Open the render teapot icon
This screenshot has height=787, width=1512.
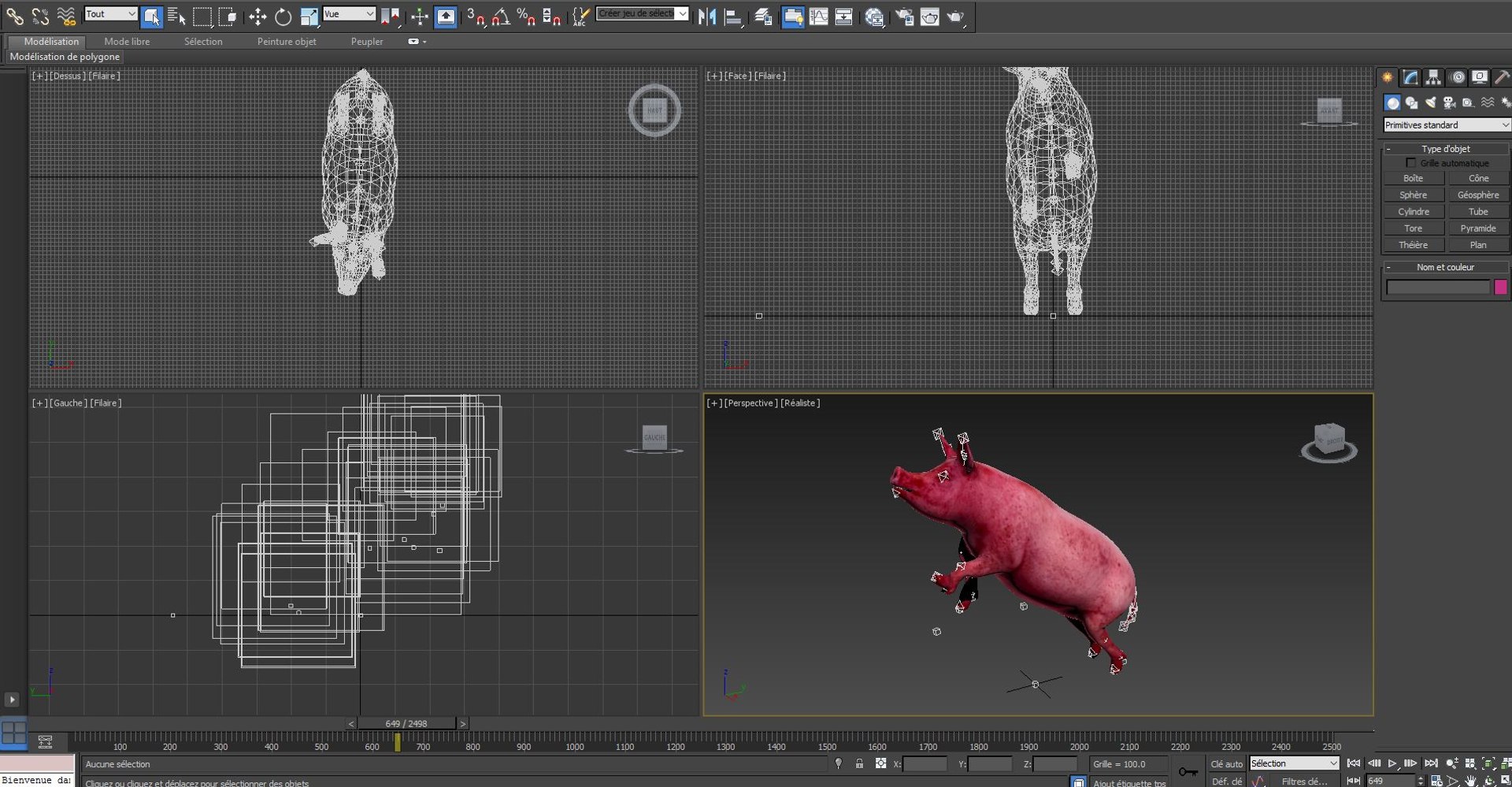(x=955, y=16)
